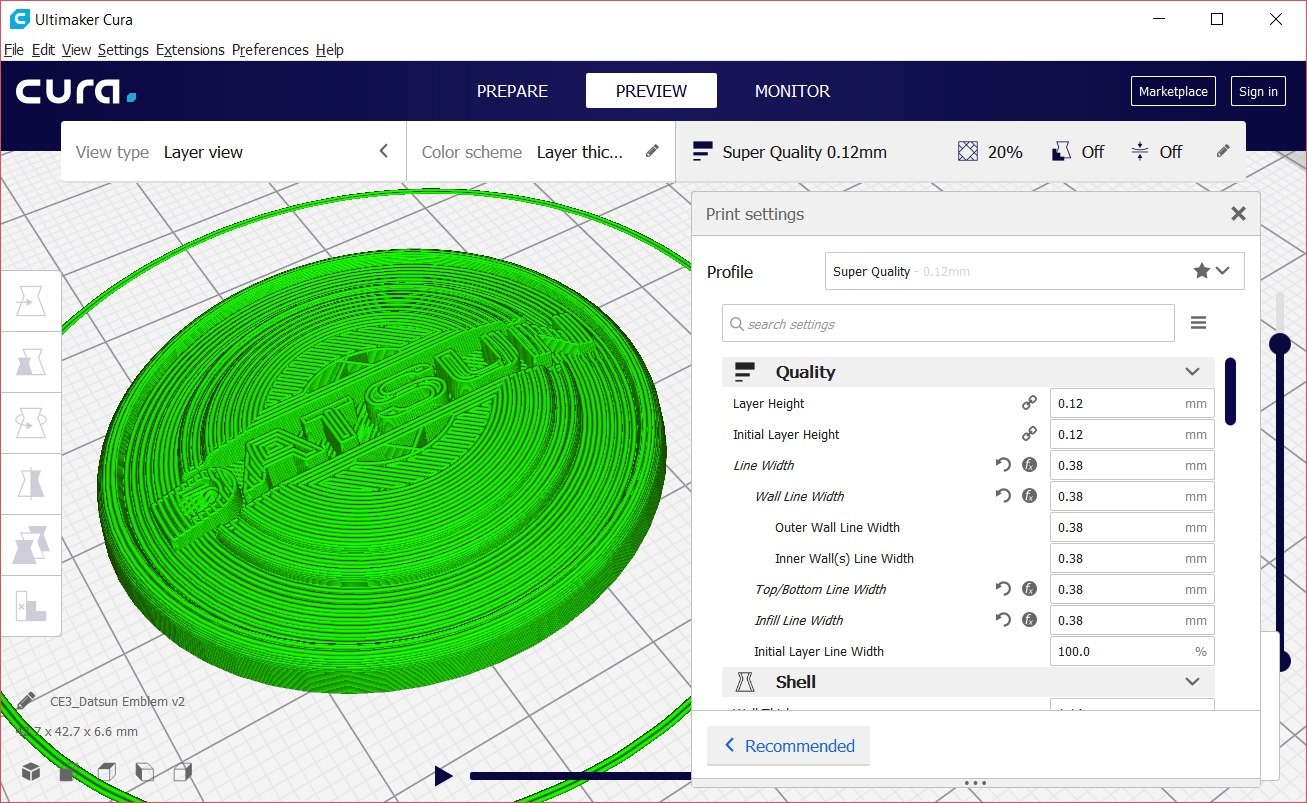
Task: Open the Extensions menu
Action: pos(190,50)
